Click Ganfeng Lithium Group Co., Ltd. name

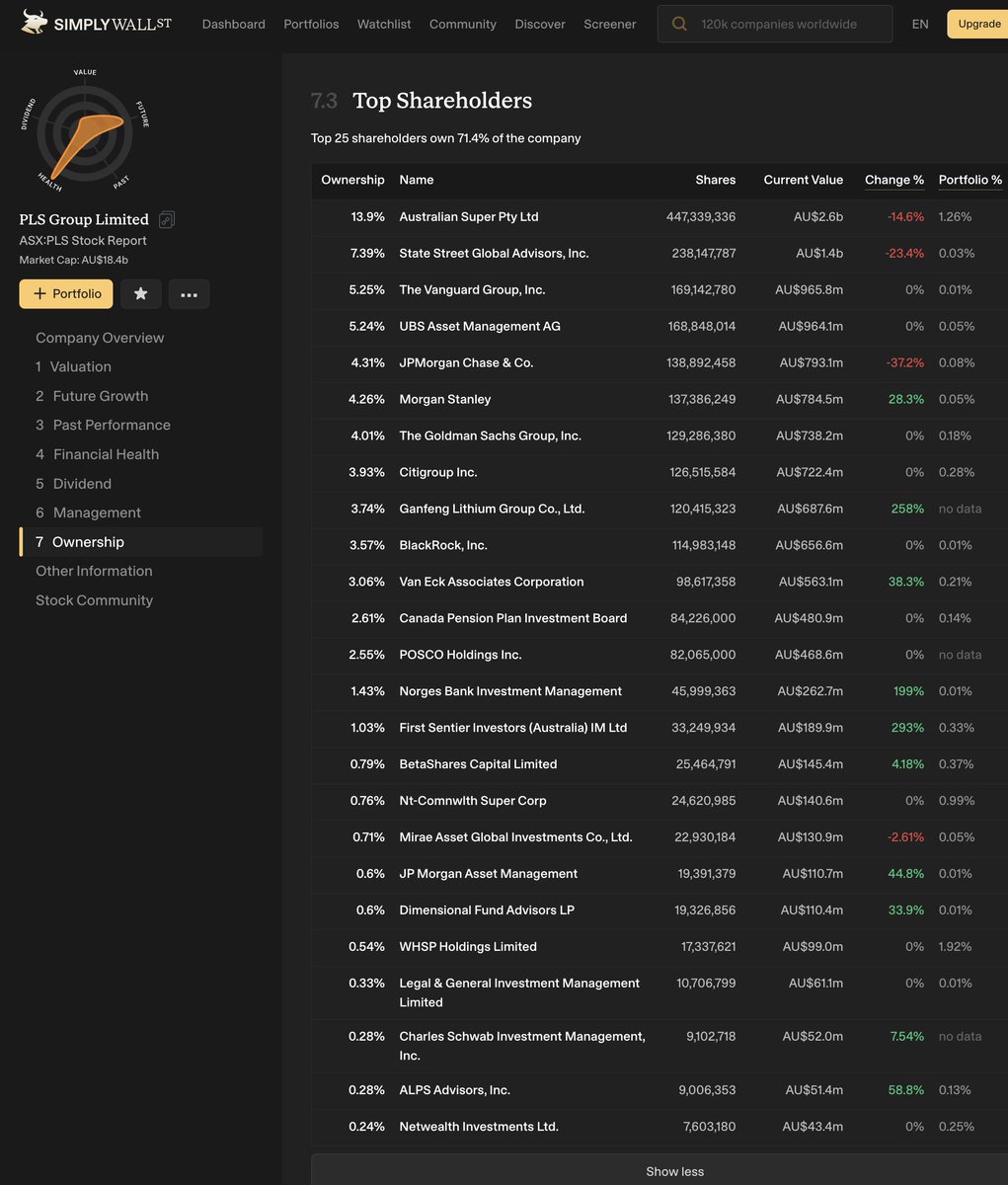492,509
